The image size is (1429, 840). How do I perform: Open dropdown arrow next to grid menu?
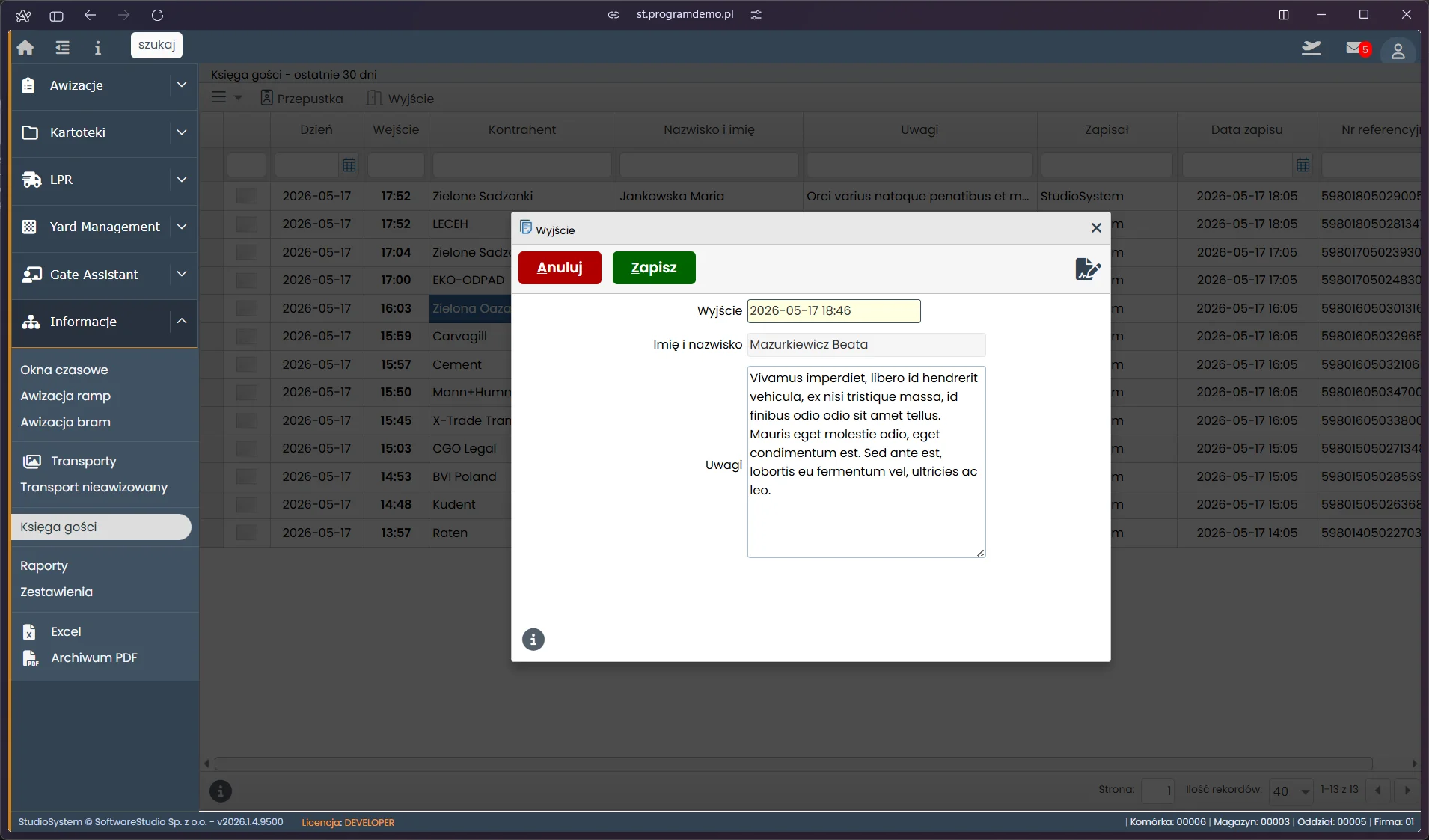[x=238, y=97]
